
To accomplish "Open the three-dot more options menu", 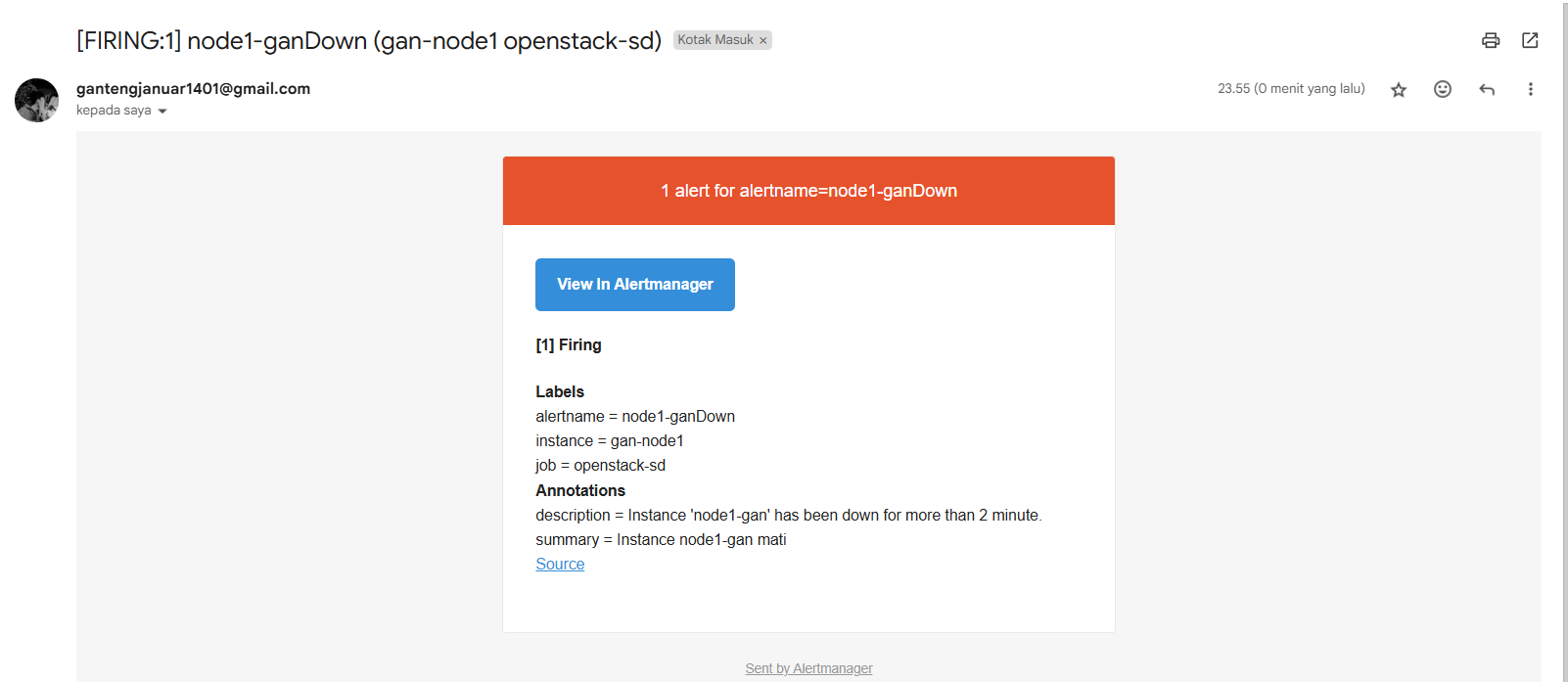I will coord(1531,89).
